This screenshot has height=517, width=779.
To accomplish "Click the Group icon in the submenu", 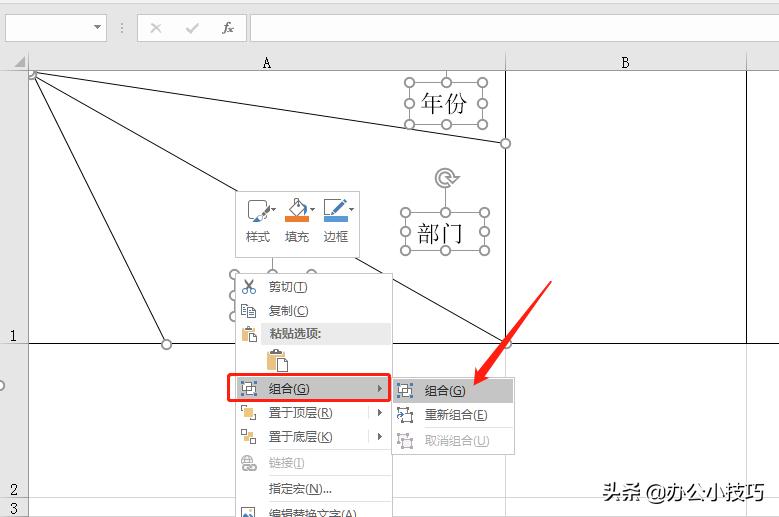I will pos(405,391).
